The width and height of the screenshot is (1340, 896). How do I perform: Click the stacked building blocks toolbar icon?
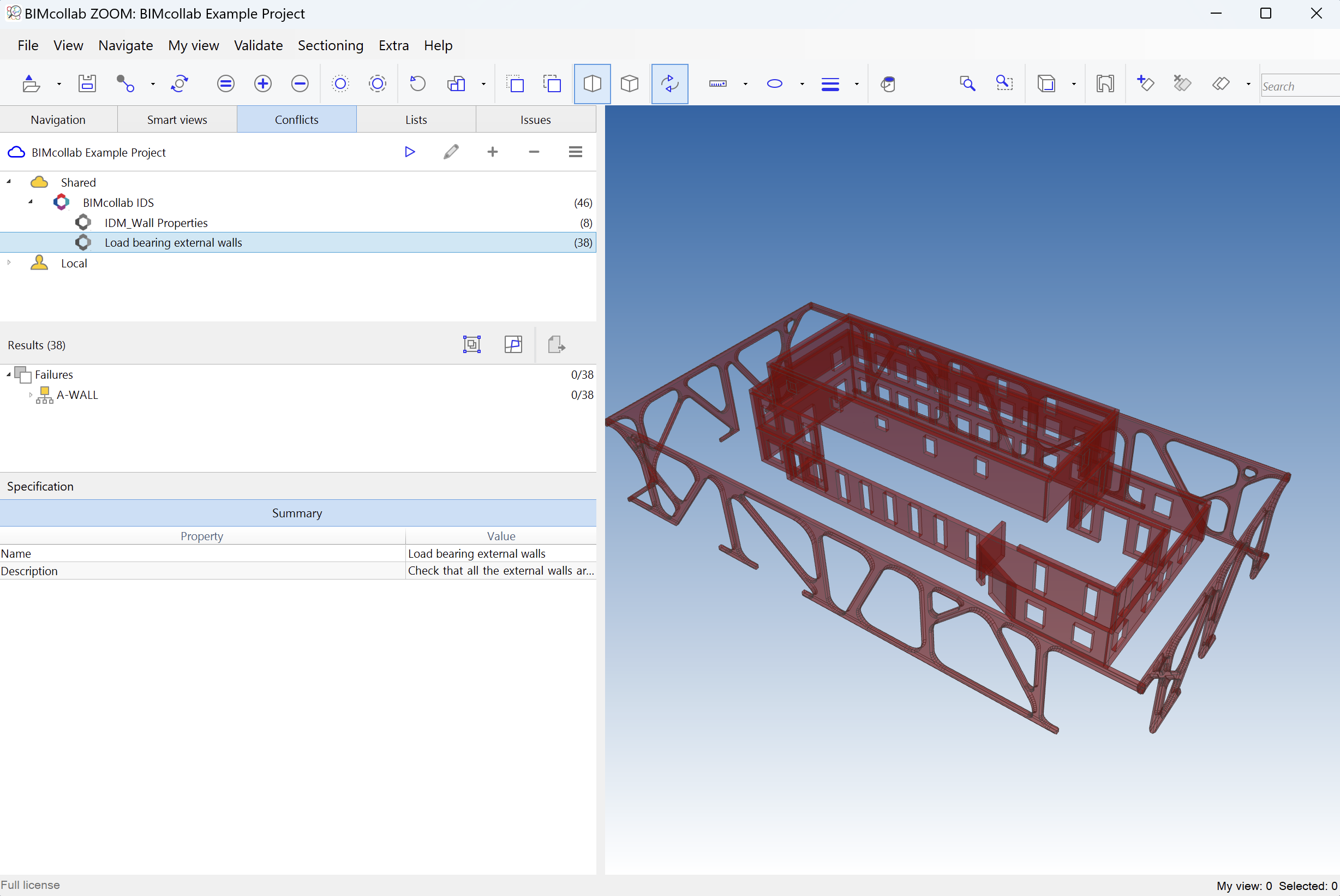(x=456, y=84)
